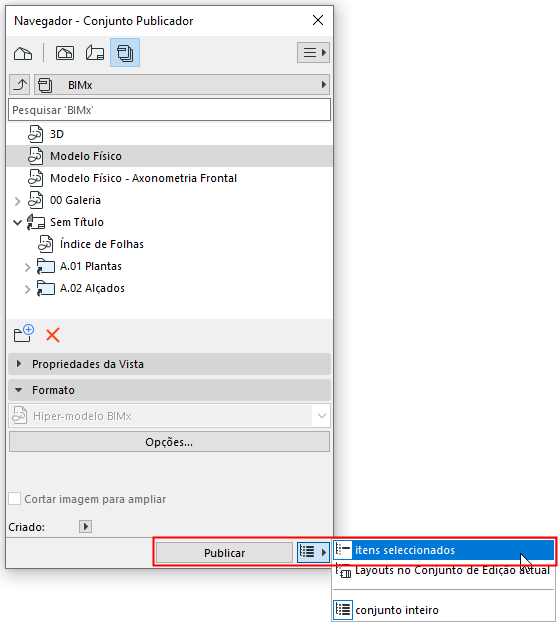This screenshot has width=559, height=627.
Task: Click the Índice de Folhas file icon
Action: (46, 244)
